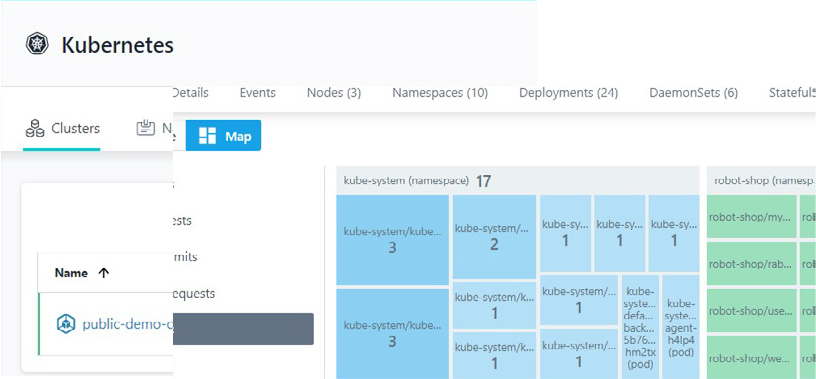
Task: Open the Events tab
Action: pos(258,93)
